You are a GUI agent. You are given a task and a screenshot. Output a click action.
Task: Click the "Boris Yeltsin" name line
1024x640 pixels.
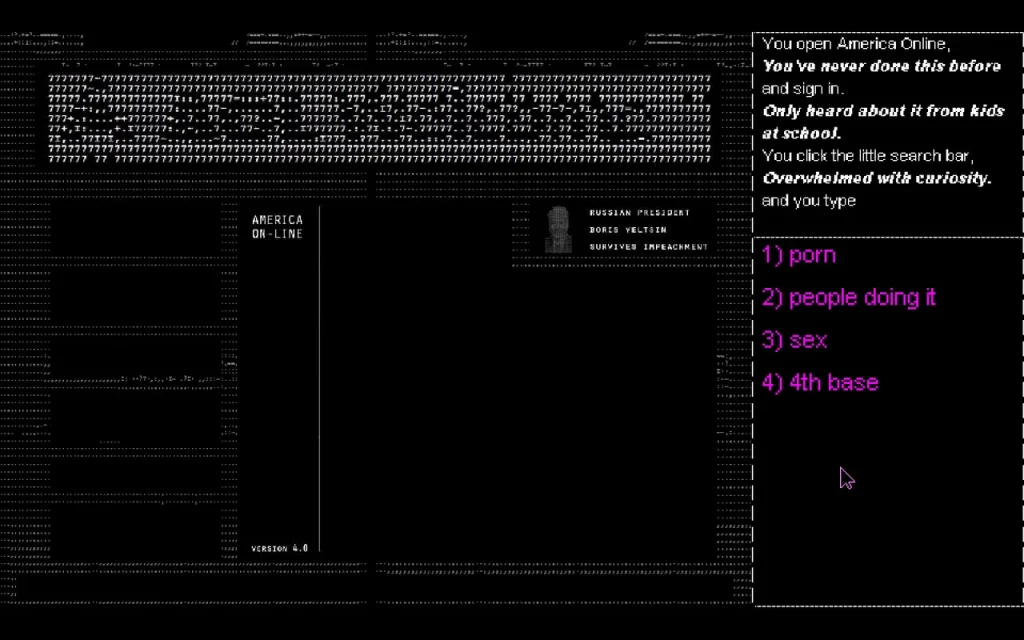click(x=628, y=230)
